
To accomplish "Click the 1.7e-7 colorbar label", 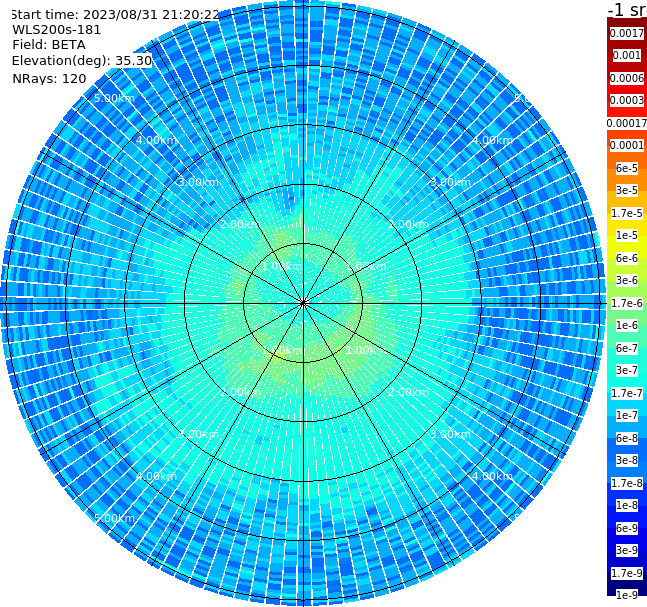I will 627,393.
